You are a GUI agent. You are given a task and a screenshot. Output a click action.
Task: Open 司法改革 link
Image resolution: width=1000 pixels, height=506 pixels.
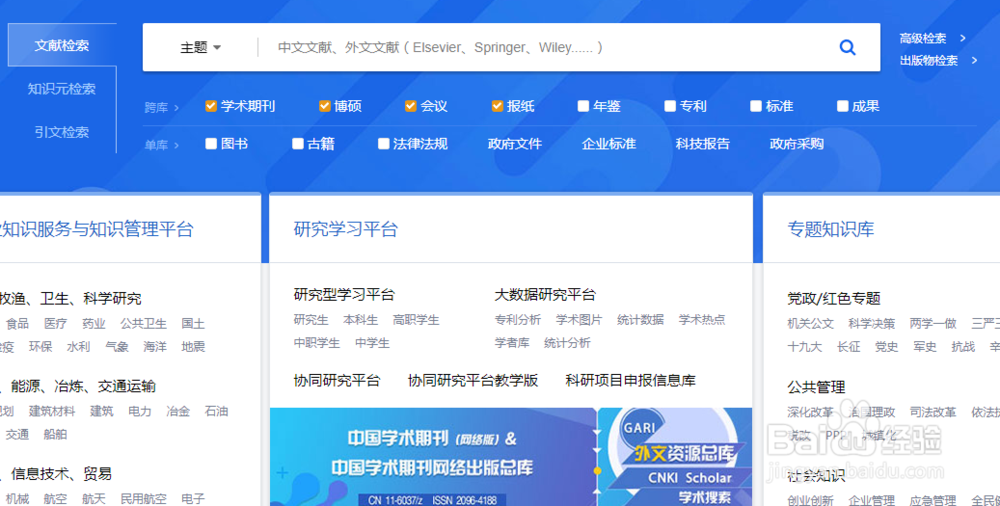[932, 412]
